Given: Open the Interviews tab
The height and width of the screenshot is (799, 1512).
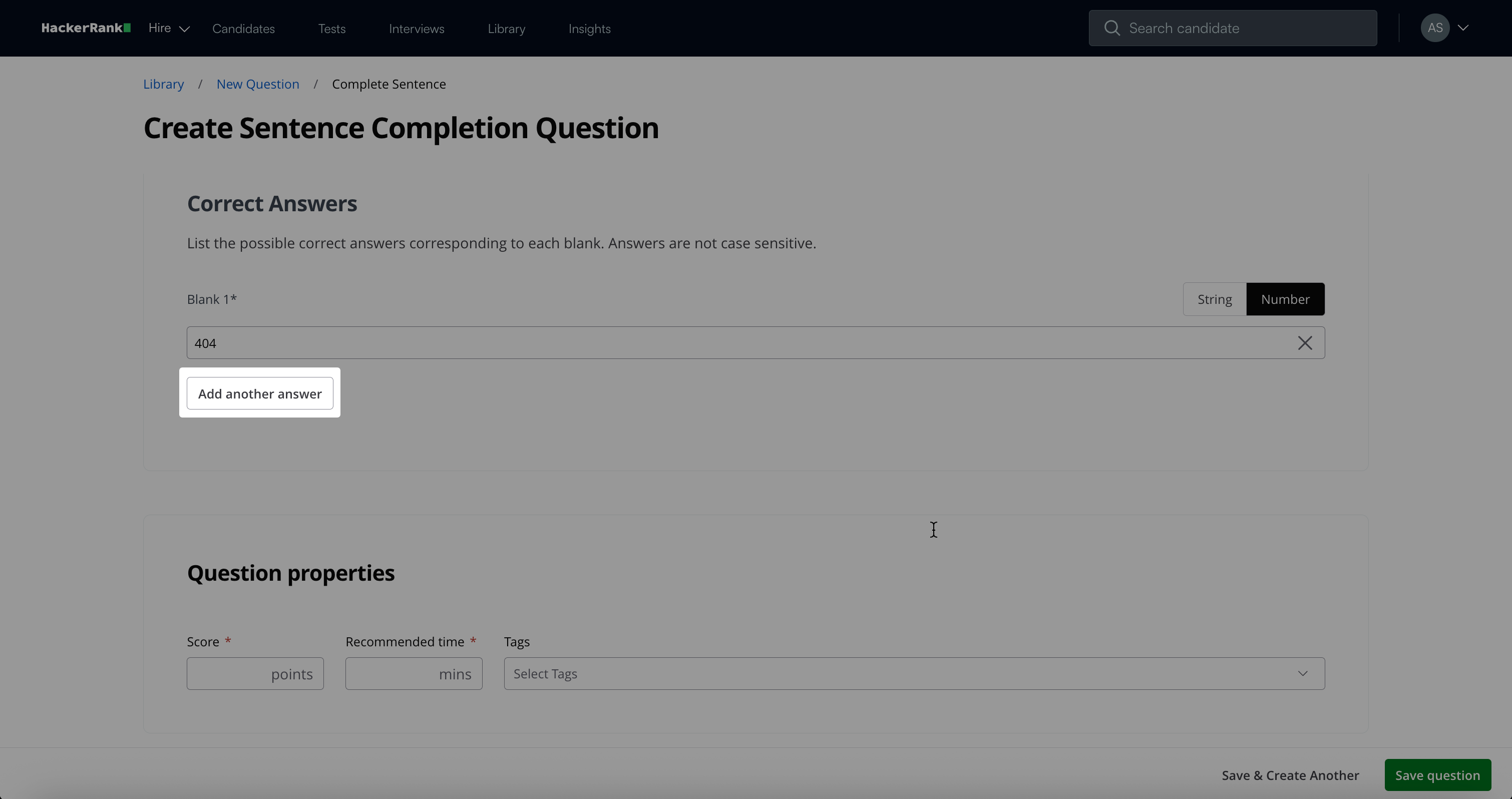Looking at the screenshot, I should (x=416, y=29).
